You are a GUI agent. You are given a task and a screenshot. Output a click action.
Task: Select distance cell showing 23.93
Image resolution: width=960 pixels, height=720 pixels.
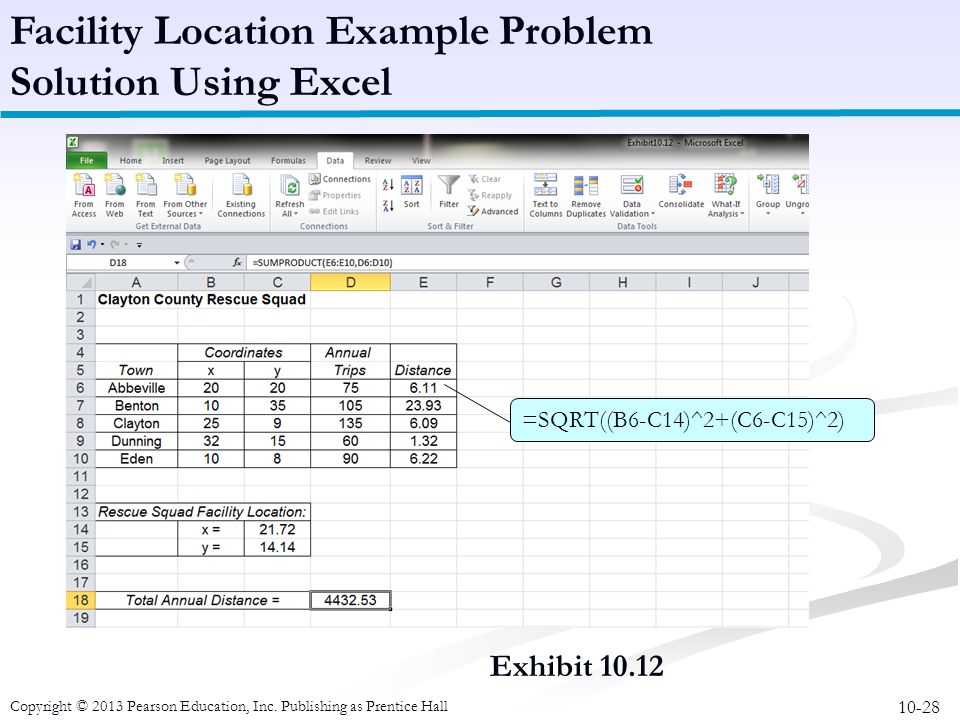(x=423, y=406)
